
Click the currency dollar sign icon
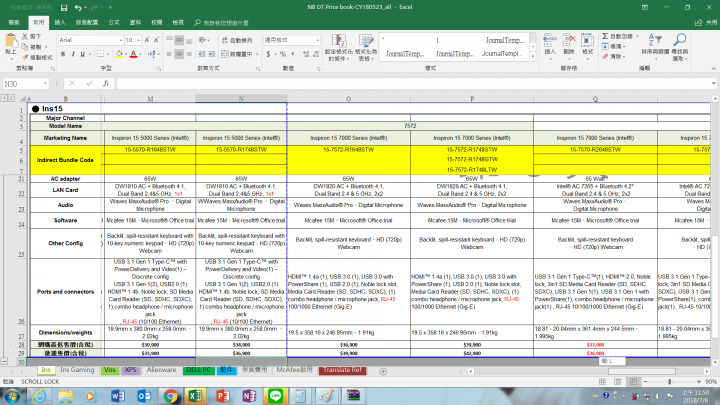click(x=268, y=54)
